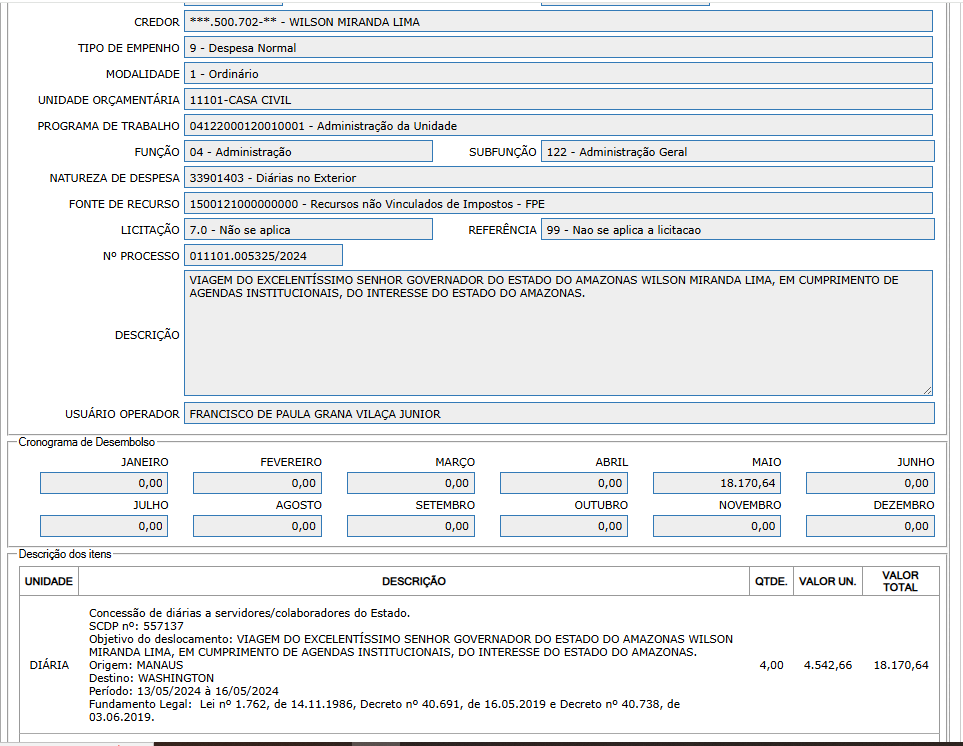
Task: Click the MODALIDADE field showing Ordinário
Action: (558, 74)
